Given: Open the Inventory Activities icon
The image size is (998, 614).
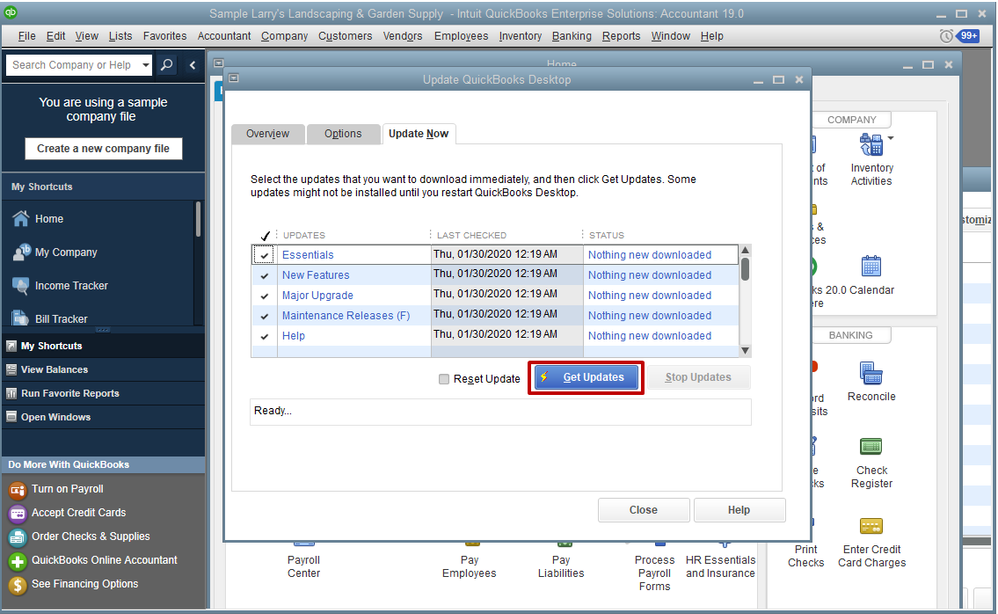Looking at the screenshot, I should 871,146.
